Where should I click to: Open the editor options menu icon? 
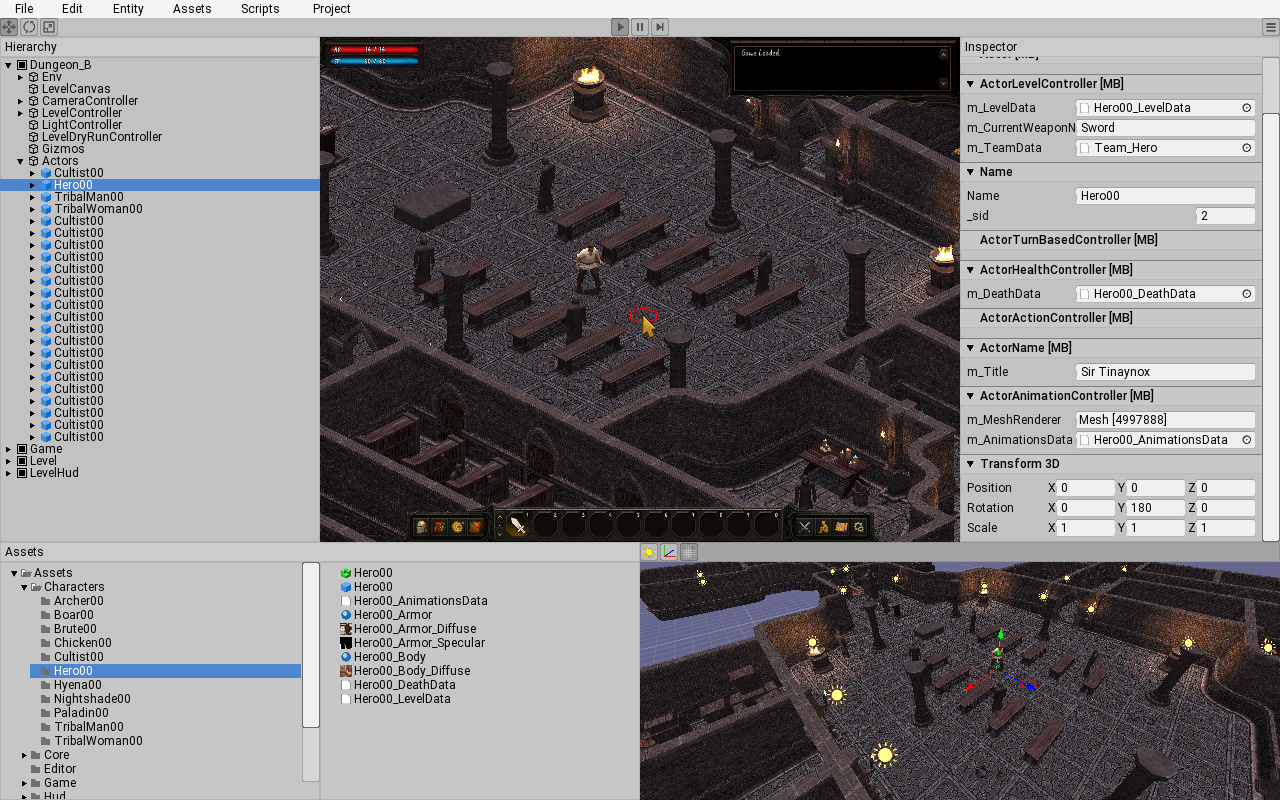pyautogui.click(x=1270, y=27)
